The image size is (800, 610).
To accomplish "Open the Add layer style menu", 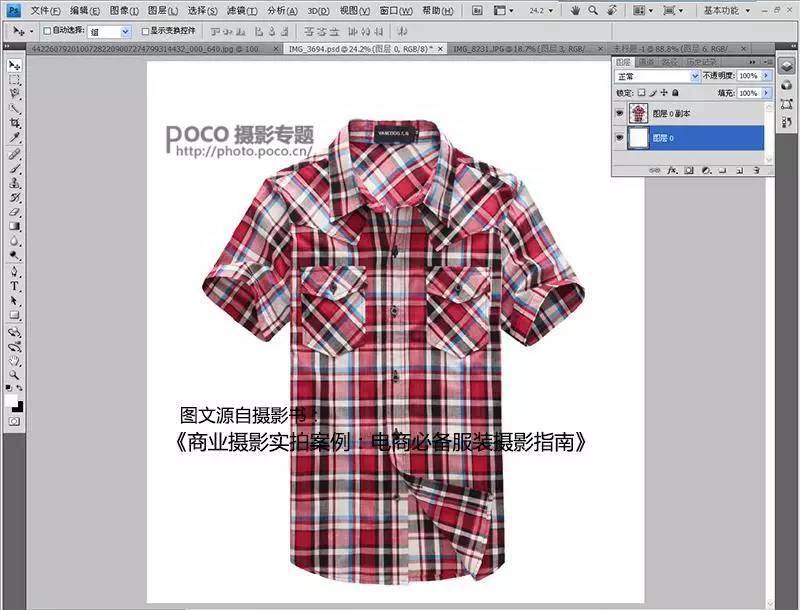I will point(672,170).
